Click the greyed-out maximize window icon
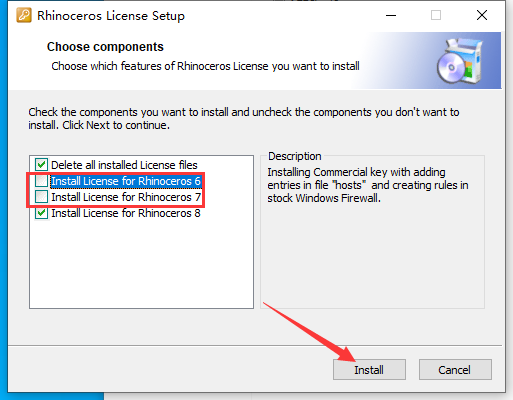513x400 pixels. pos(436,15)
